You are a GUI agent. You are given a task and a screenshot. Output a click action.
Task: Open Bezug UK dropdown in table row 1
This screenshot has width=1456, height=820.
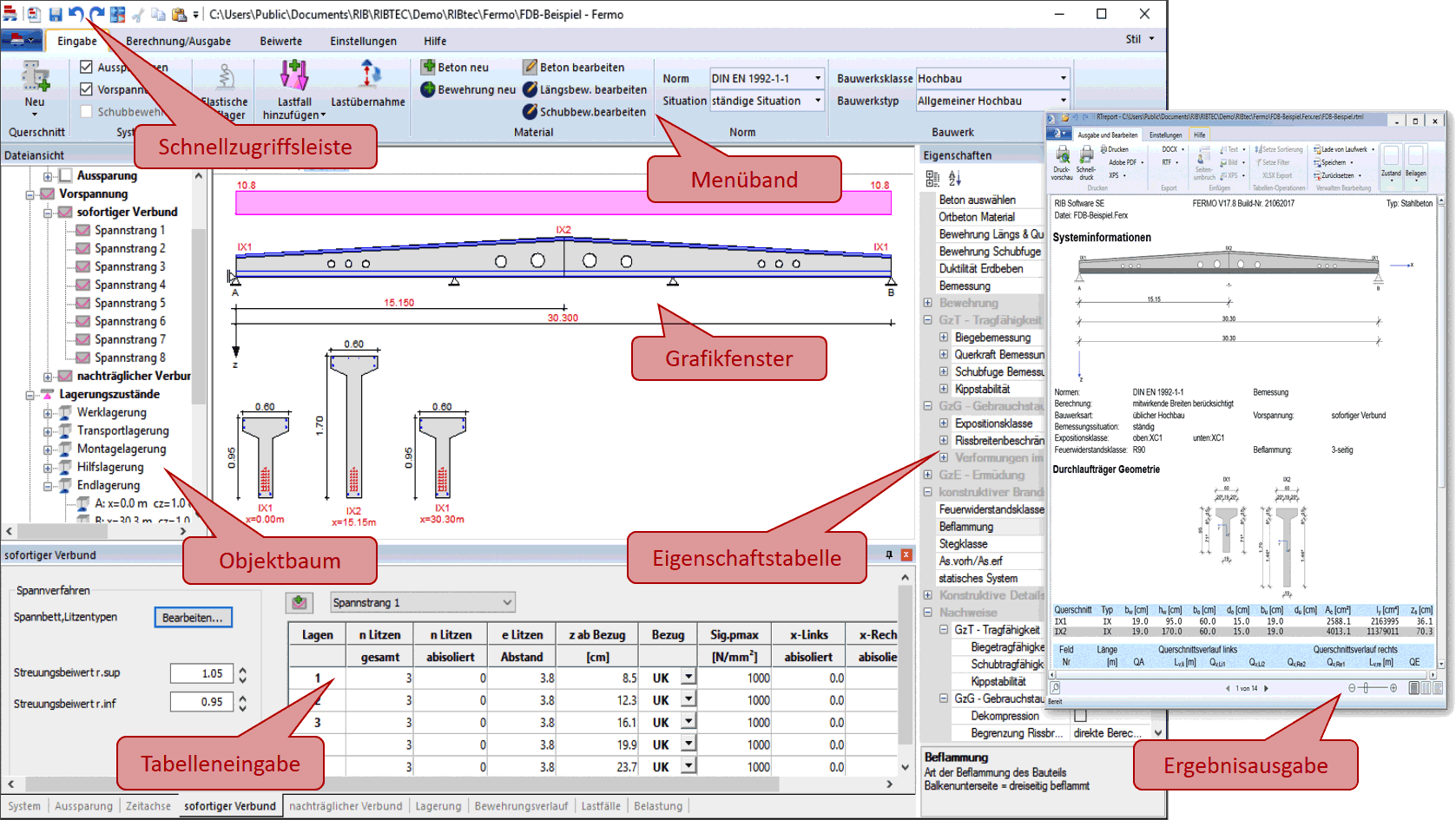(688, 678)
